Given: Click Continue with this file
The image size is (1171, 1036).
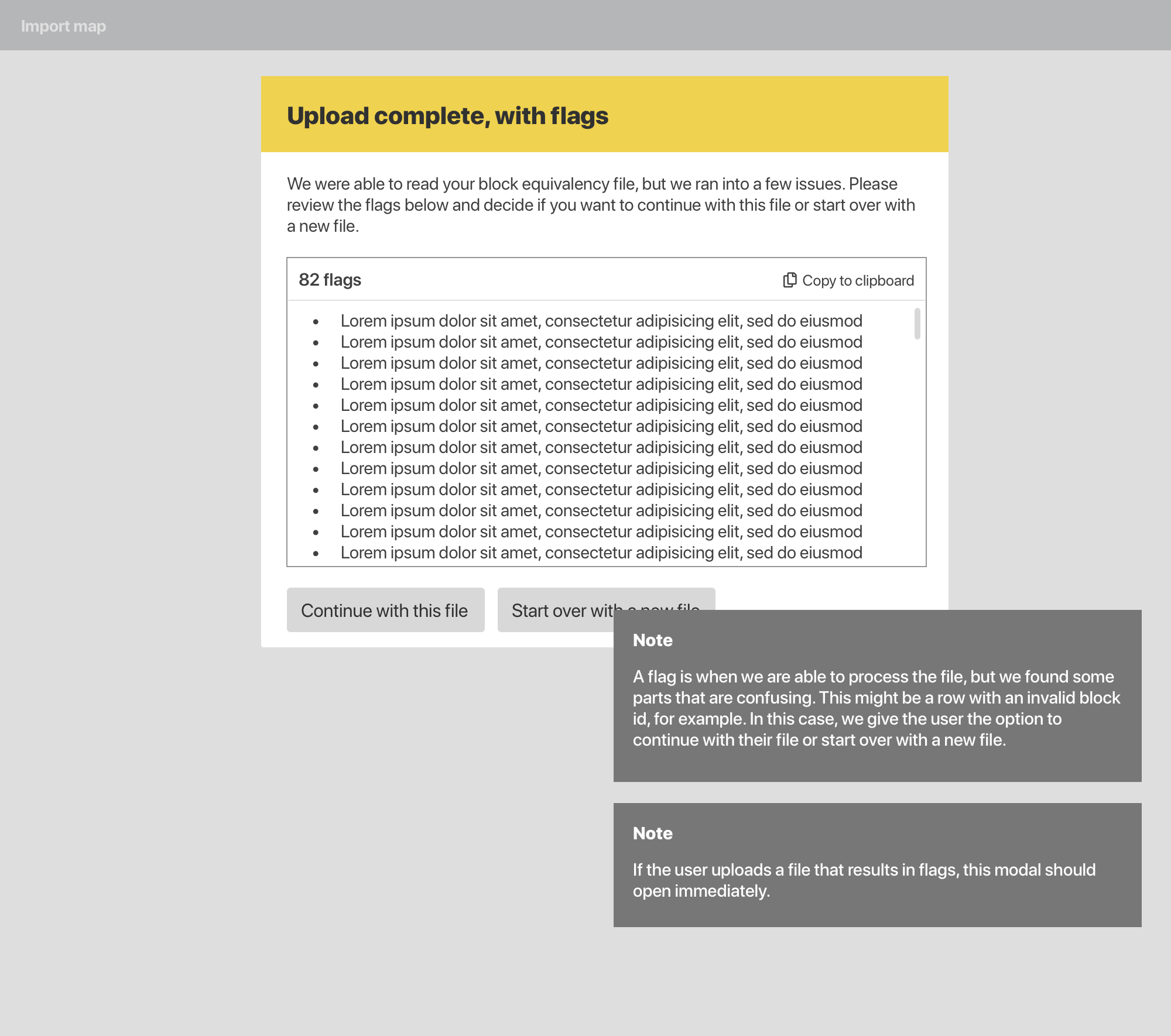Looking at the screenshot, I should [385, 610].
